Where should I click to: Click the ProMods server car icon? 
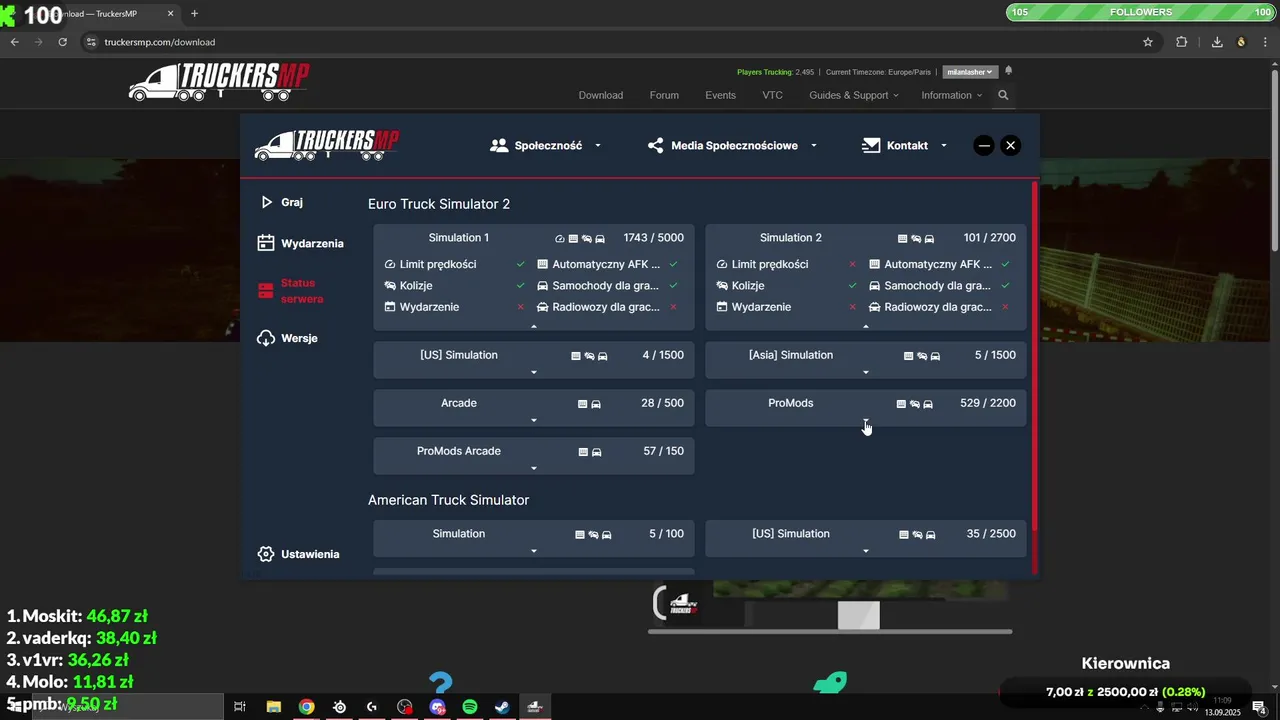(x=928, y=404)
